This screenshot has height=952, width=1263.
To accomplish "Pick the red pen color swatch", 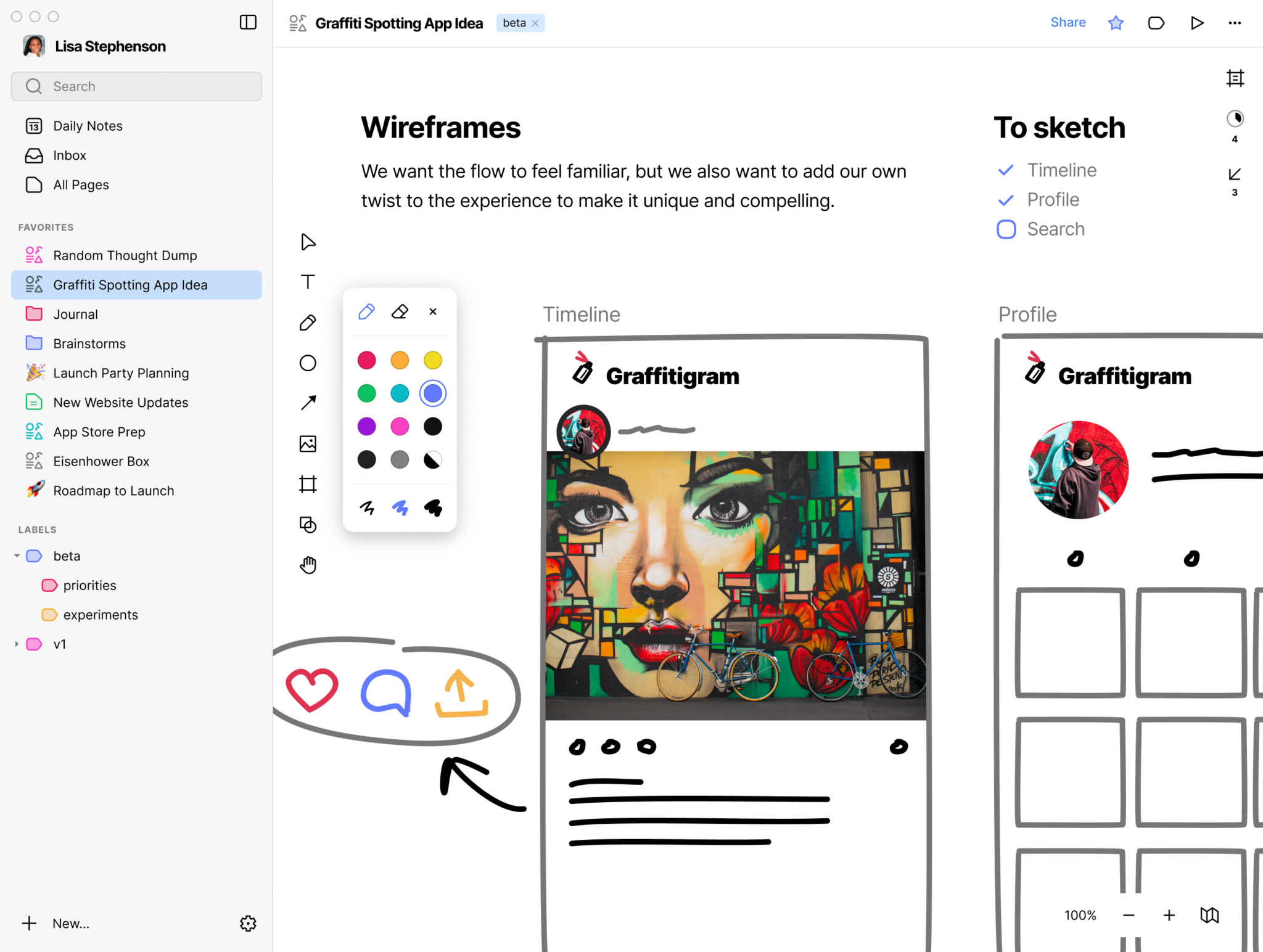I will tap(367, 360).
